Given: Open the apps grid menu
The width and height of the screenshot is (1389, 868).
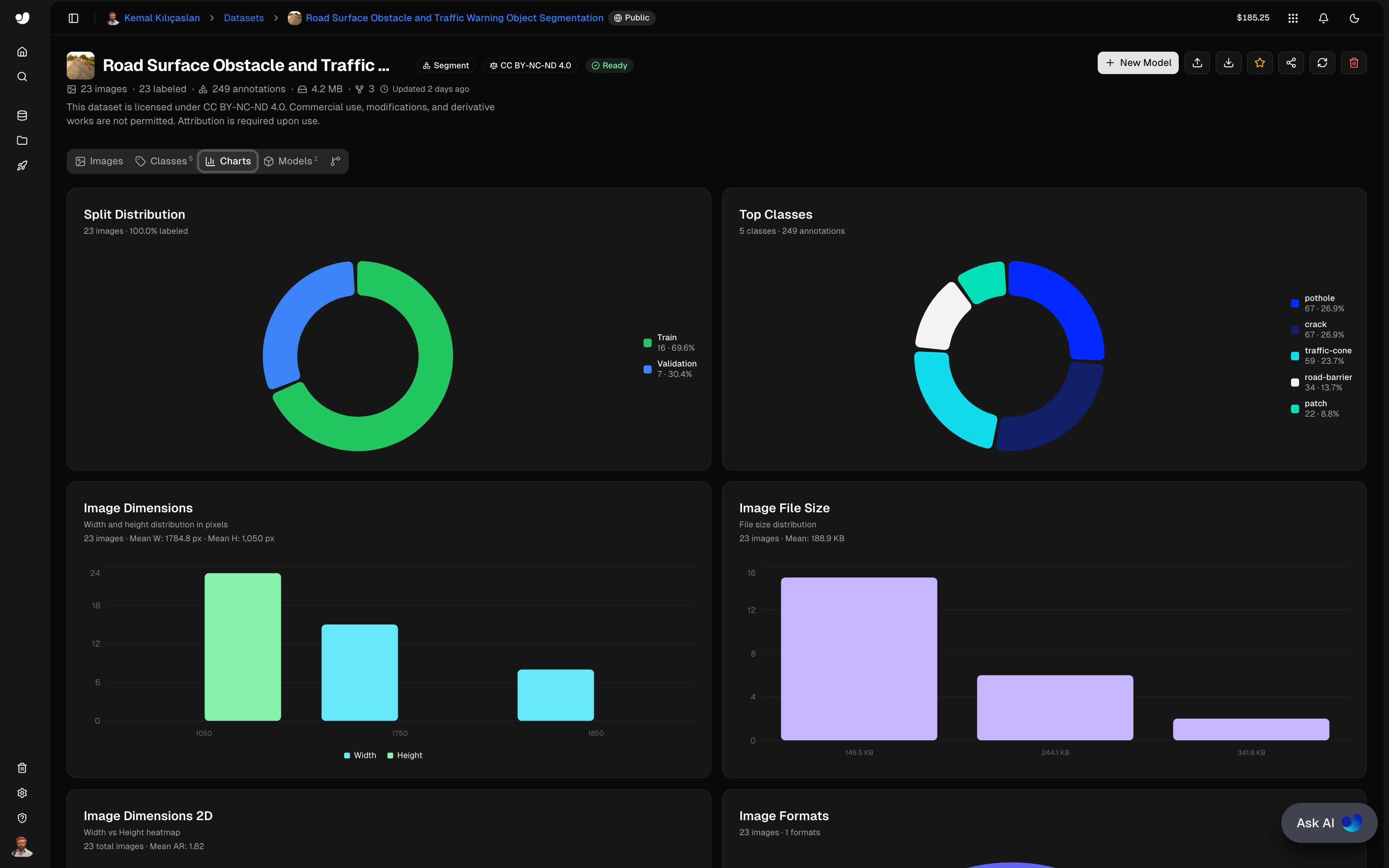Looking at the screenshot, I should (x=1293, y=18).
